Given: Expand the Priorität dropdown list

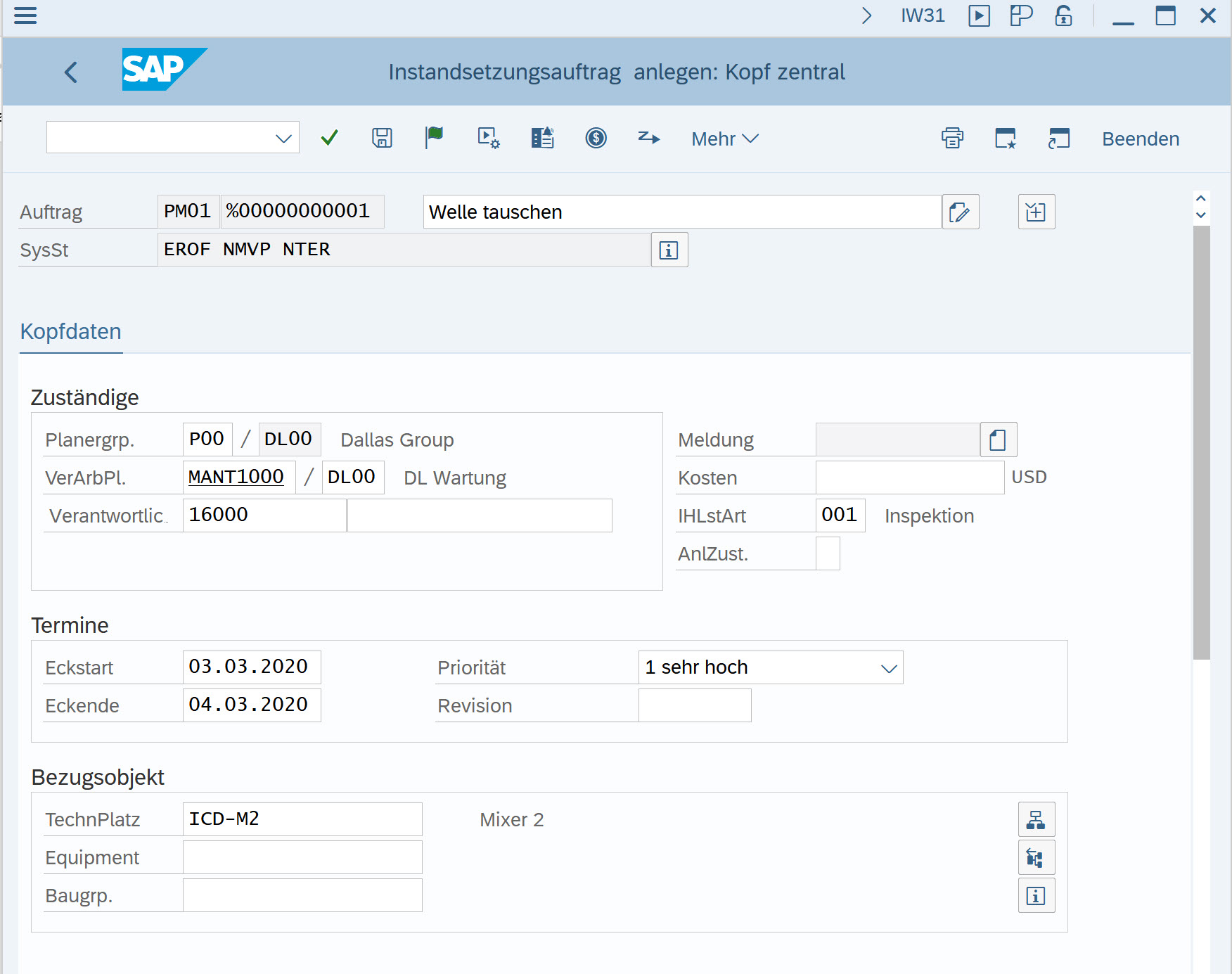Looking at the screenshot, I should pos(889,668).
